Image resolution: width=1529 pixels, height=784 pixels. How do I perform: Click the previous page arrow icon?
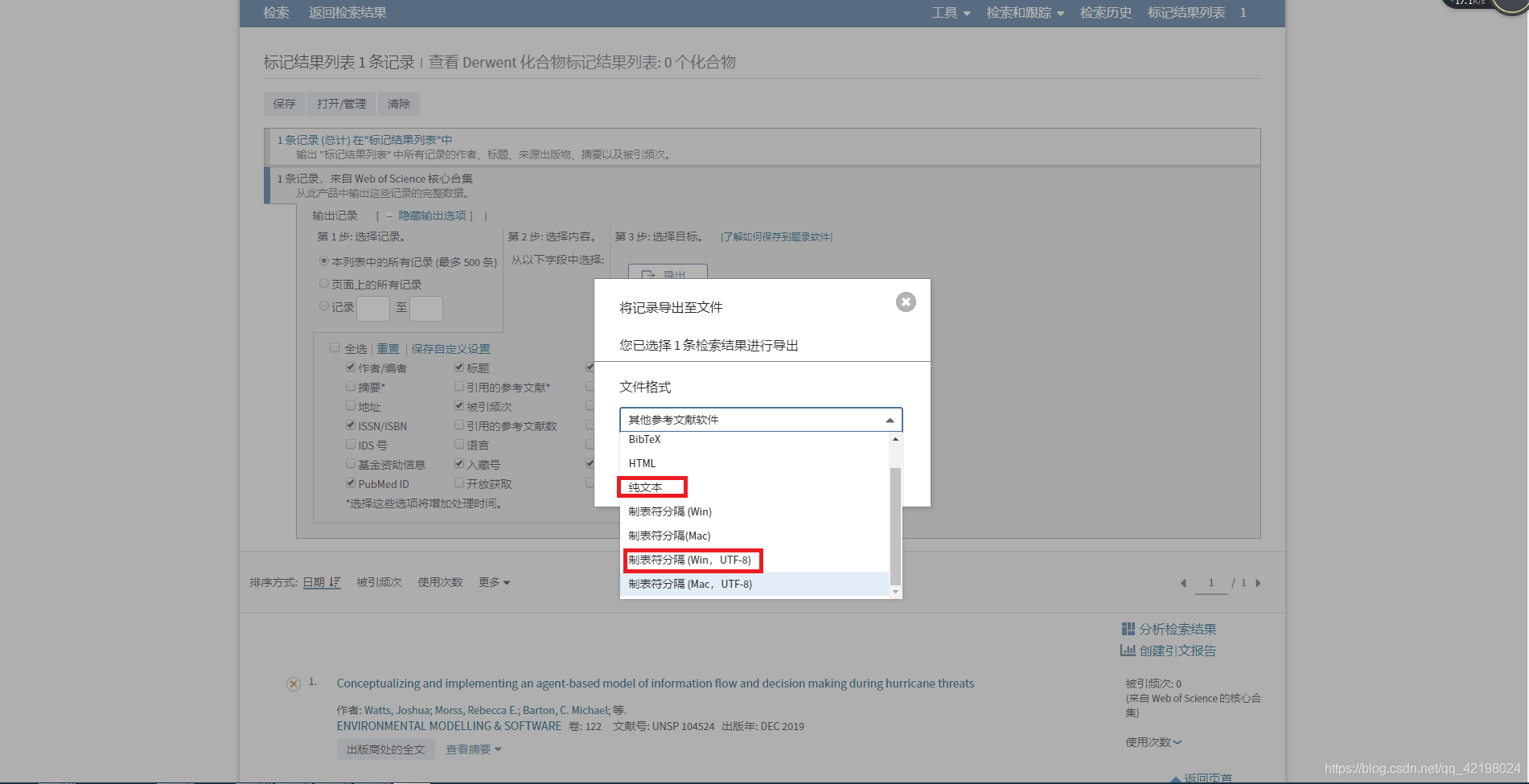click(x=1183, y=583)
